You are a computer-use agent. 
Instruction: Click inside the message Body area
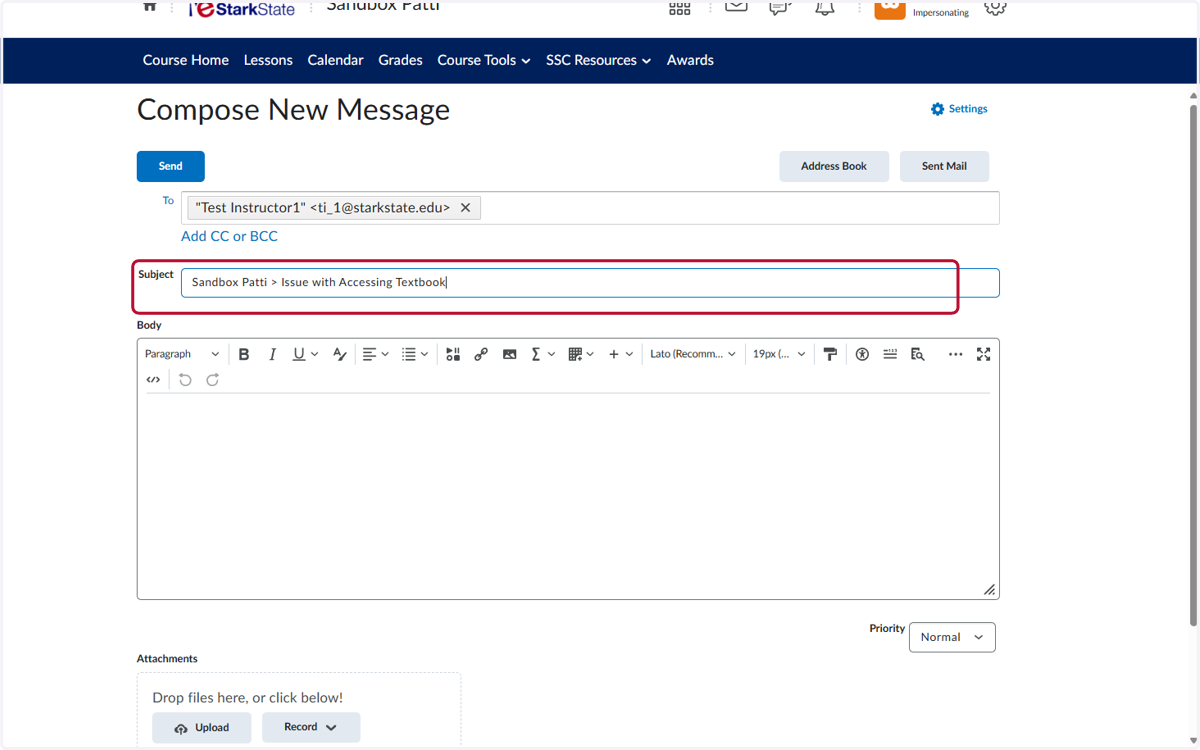pos(568,495)
